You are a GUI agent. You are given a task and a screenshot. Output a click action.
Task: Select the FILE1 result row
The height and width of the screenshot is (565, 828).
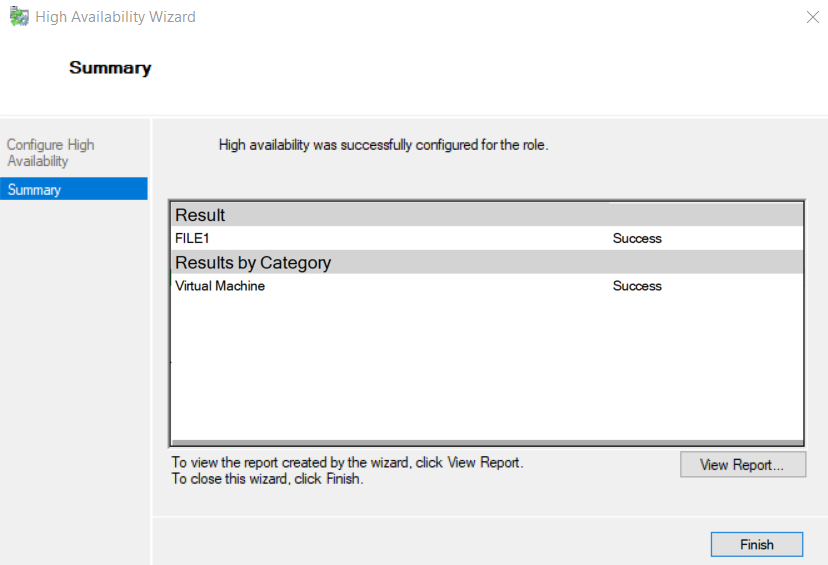(x=487, y=238)
